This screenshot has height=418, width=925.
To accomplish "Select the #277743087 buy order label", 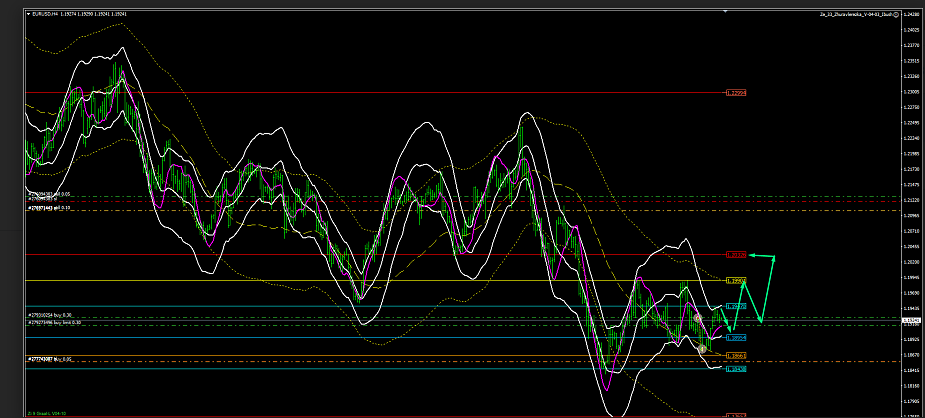I will tap(48, 358).
